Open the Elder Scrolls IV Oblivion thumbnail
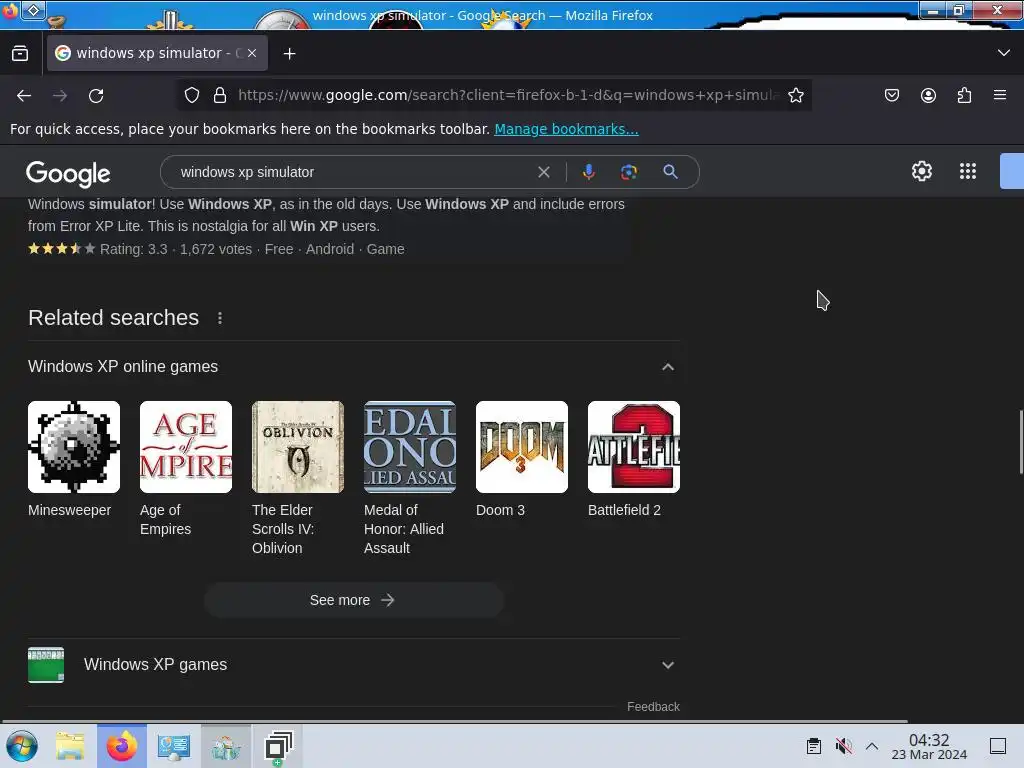This screenshot has height=768, width=1024. pyautogui.click(x=298, y=447)
